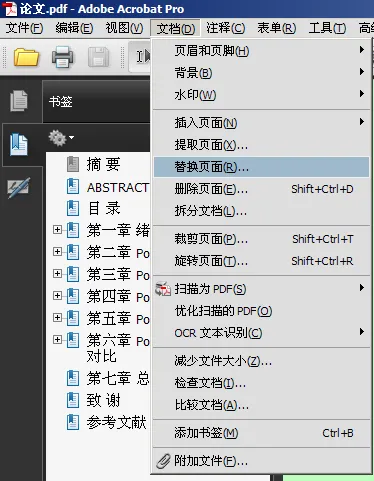The image size is (374, 481).
Task: Click the ABSTRACT bookmark icon
Action: click(x=73, y=186)
